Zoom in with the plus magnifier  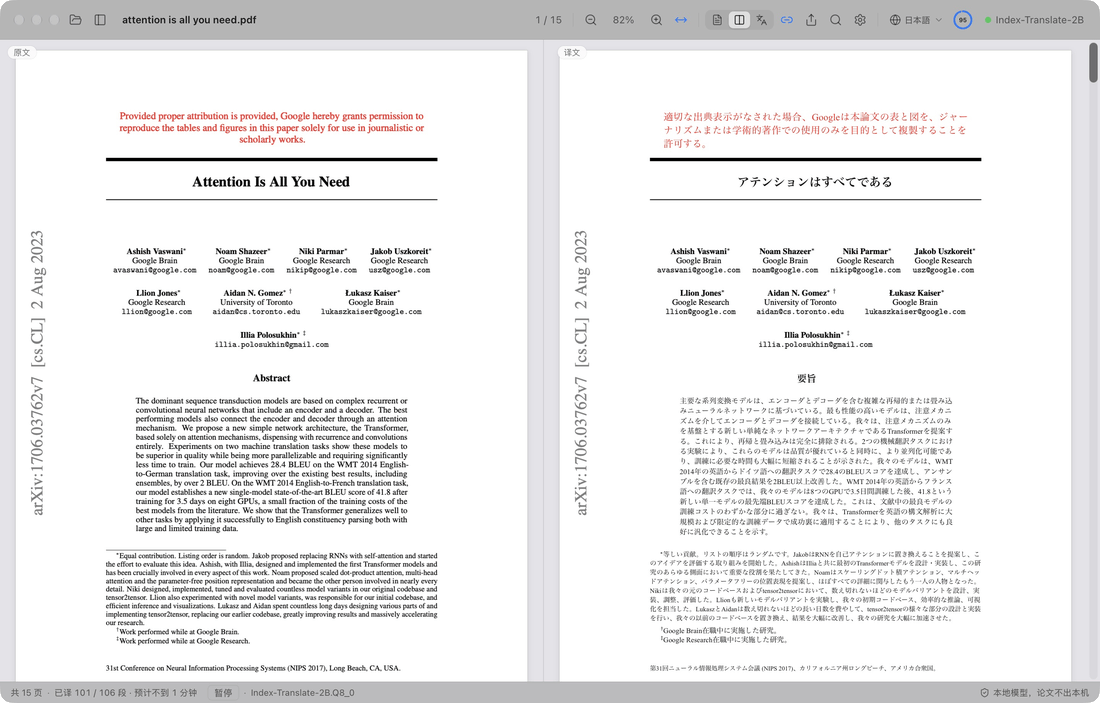tap(656, 20)
